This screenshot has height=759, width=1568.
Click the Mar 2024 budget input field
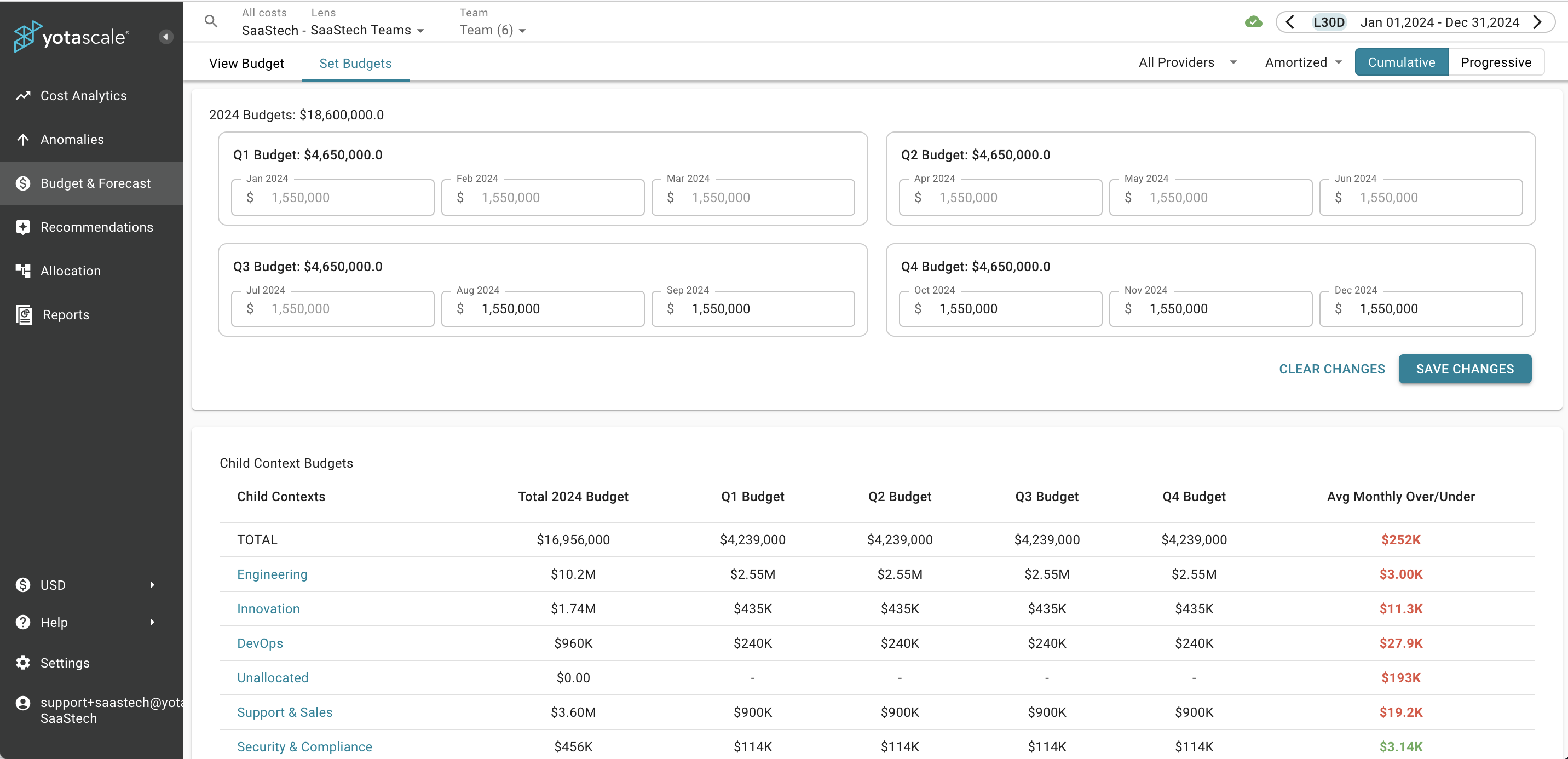click(x=753, y=197)
